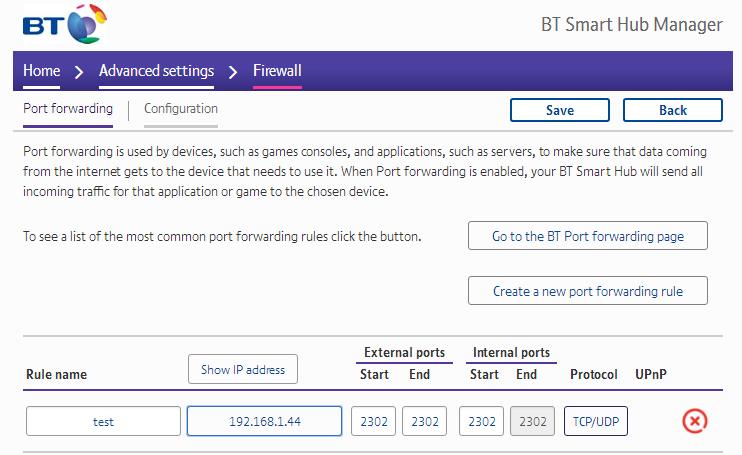
Task: Select Firewall in navigation bar
Action: click(x=277, y=71)
